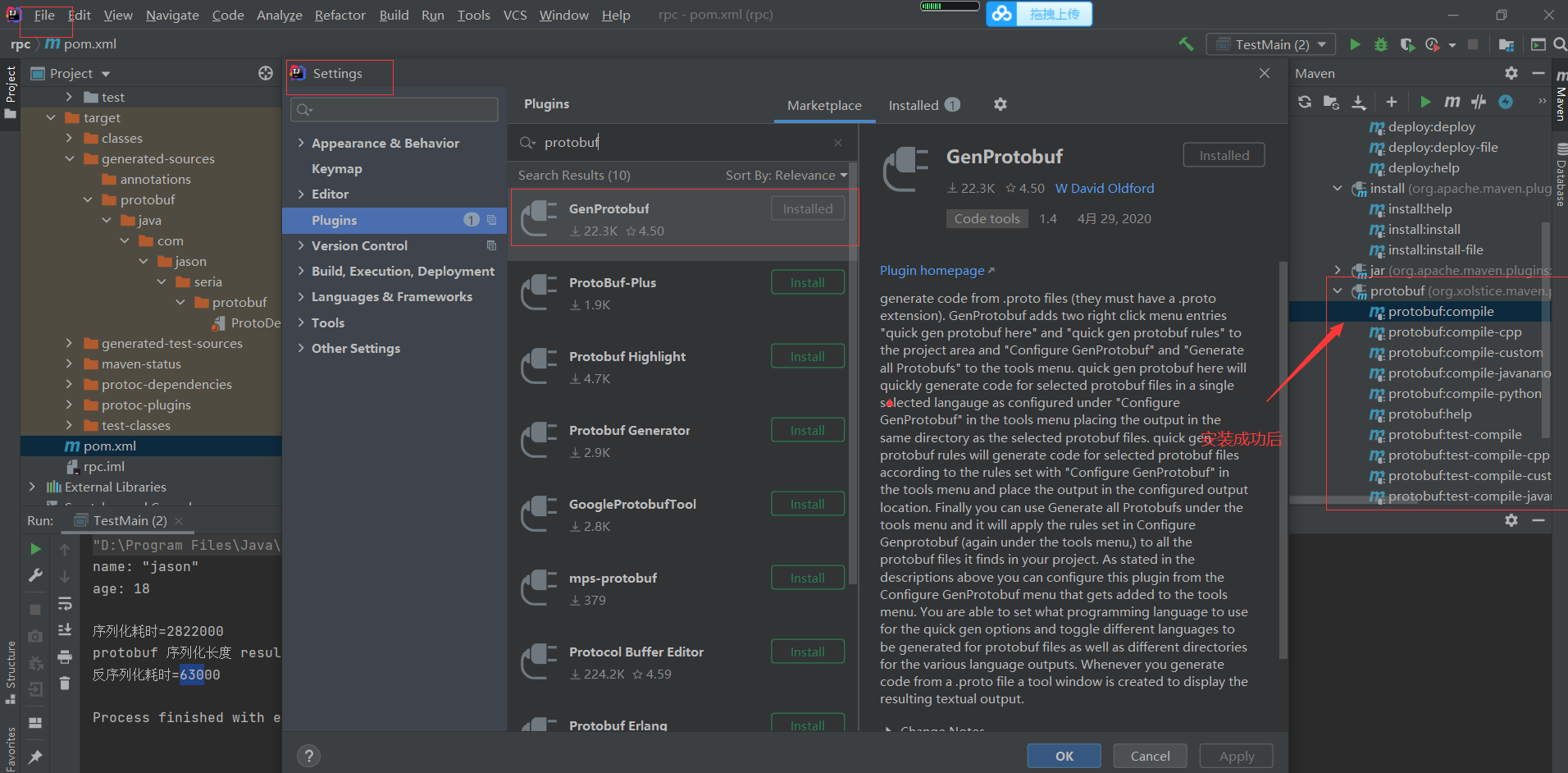This screenshot has width=1568, height=773.
Task: Click Maven Run goal green play icon
Action: 1425,102
